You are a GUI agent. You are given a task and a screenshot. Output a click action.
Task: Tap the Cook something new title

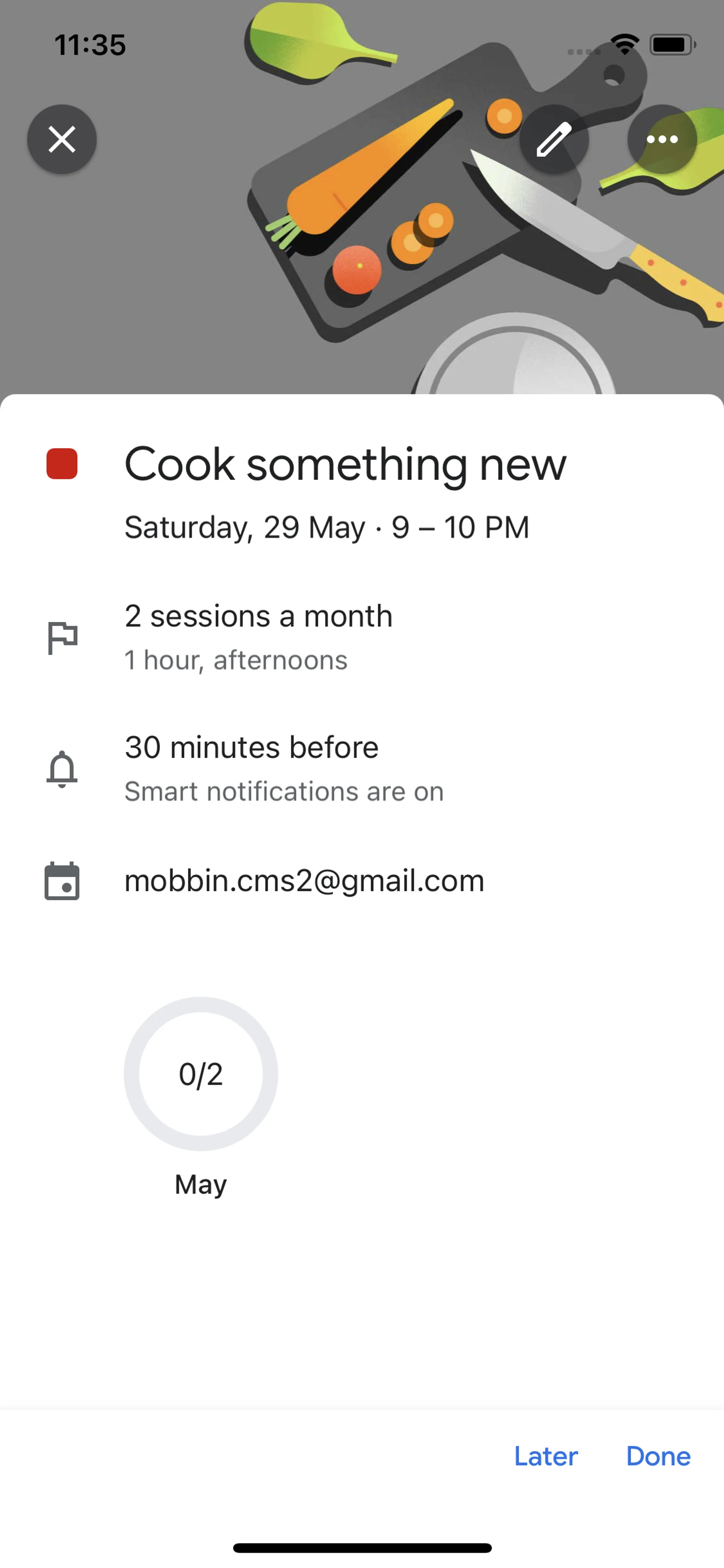click(x=345, y=464)
